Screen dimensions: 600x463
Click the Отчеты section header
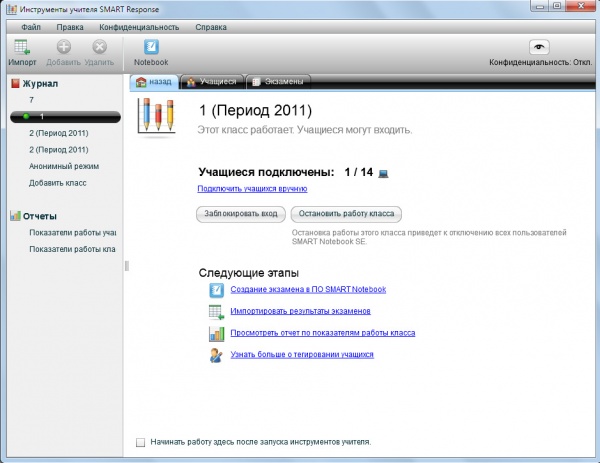[40, 216]
